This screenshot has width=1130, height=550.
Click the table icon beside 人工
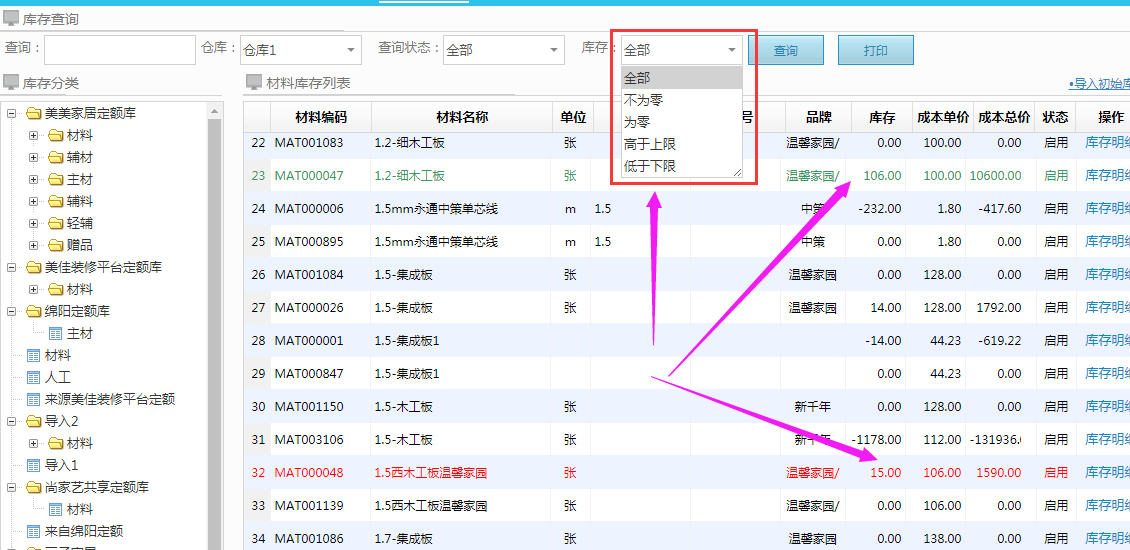(x=33, y=377)
